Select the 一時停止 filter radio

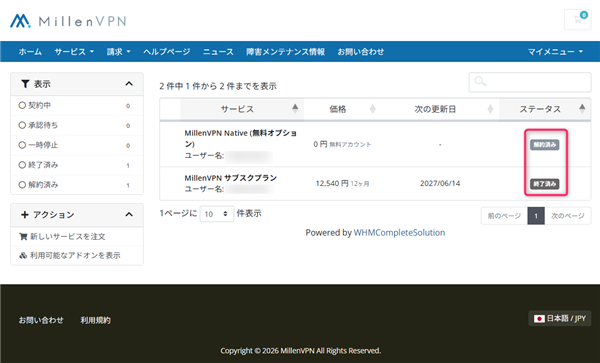tap(22, 145)
